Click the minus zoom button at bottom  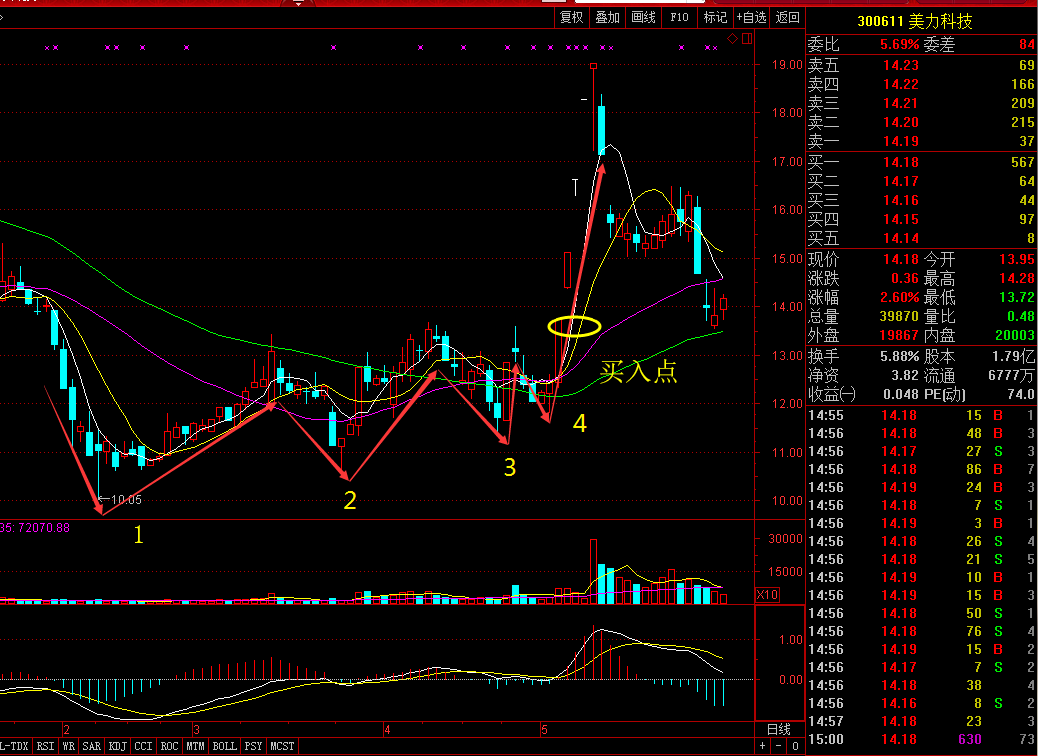pos(778,746)
